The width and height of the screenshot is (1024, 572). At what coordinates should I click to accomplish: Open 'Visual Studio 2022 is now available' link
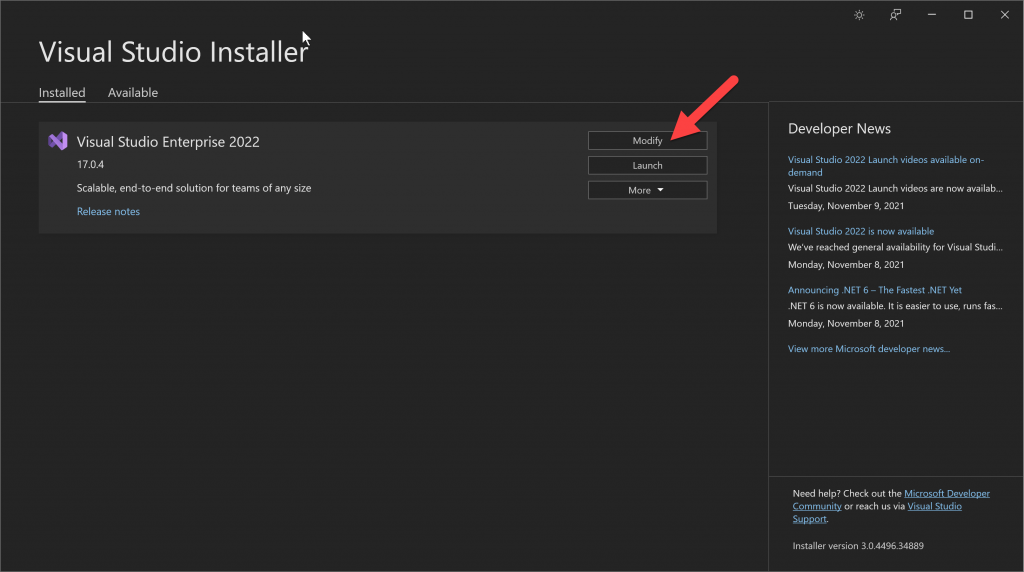point(861,231)
